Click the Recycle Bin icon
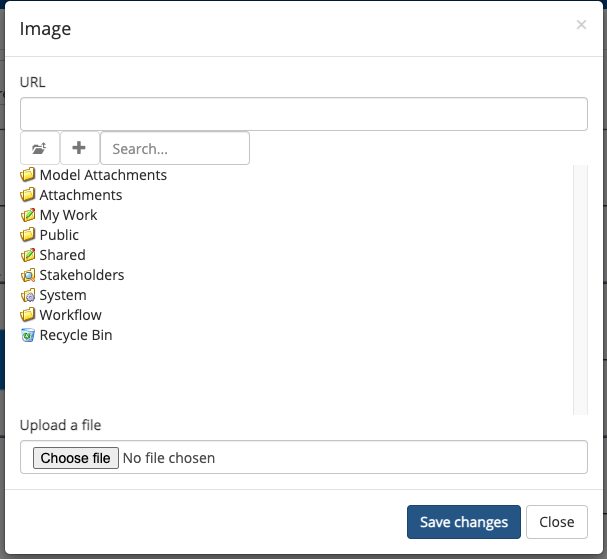The width and height of the screenshot is (607, 559). pyautogui.click(x=27, y=335)
